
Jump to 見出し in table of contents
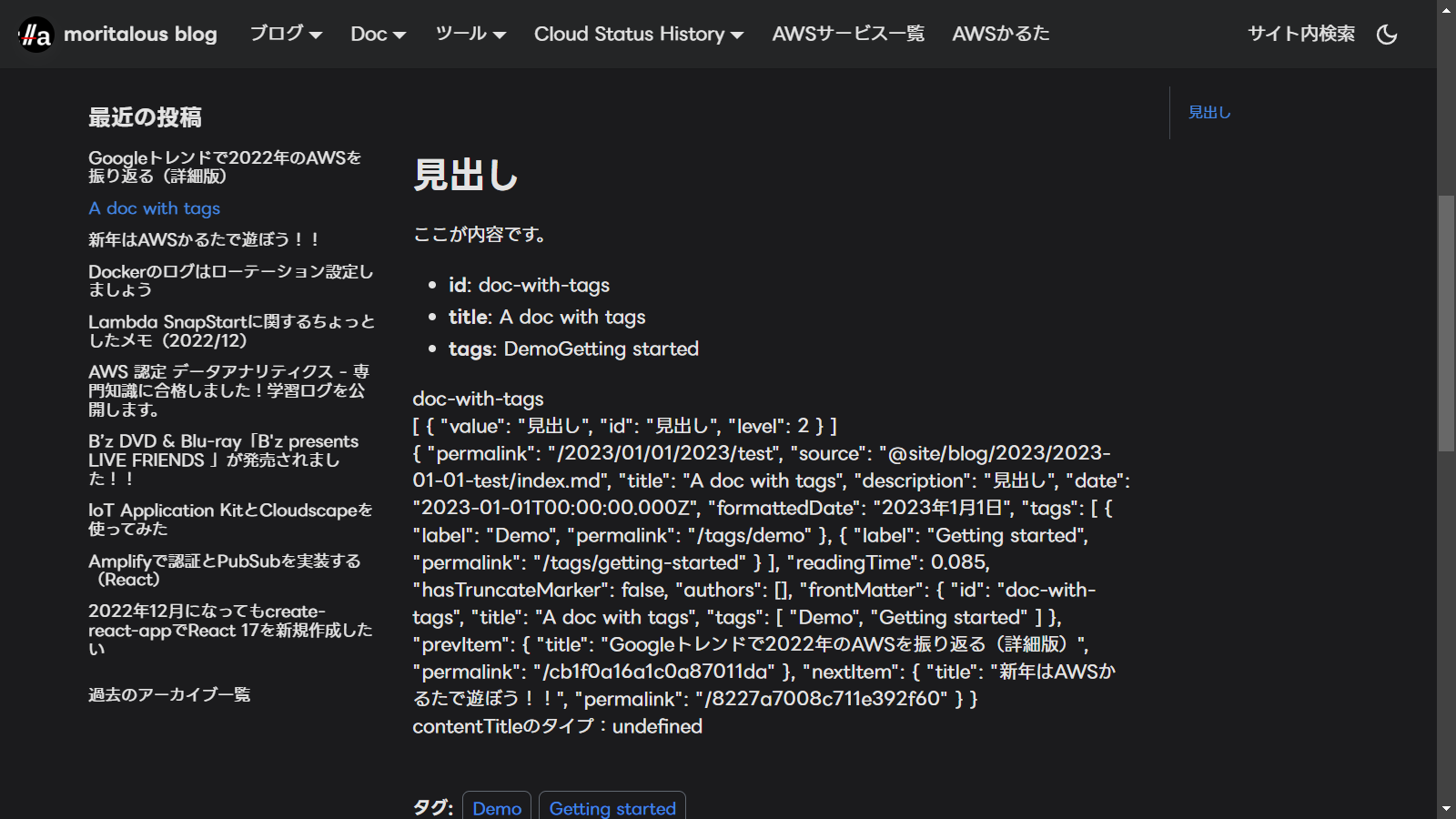click(1209, 112)
